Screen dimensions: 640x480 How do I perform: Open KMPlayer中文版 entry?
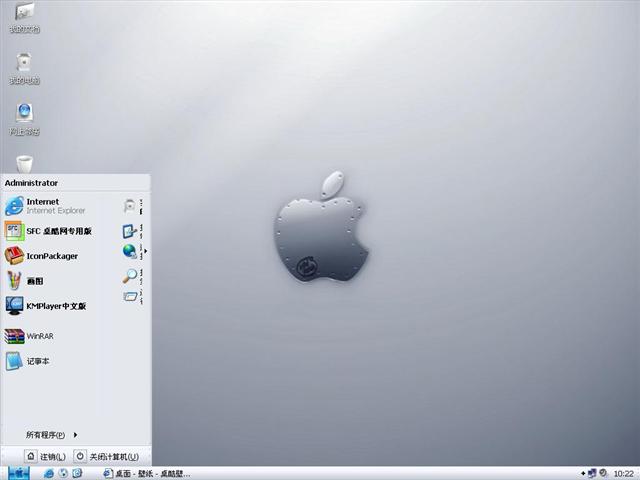pos(46,306)
